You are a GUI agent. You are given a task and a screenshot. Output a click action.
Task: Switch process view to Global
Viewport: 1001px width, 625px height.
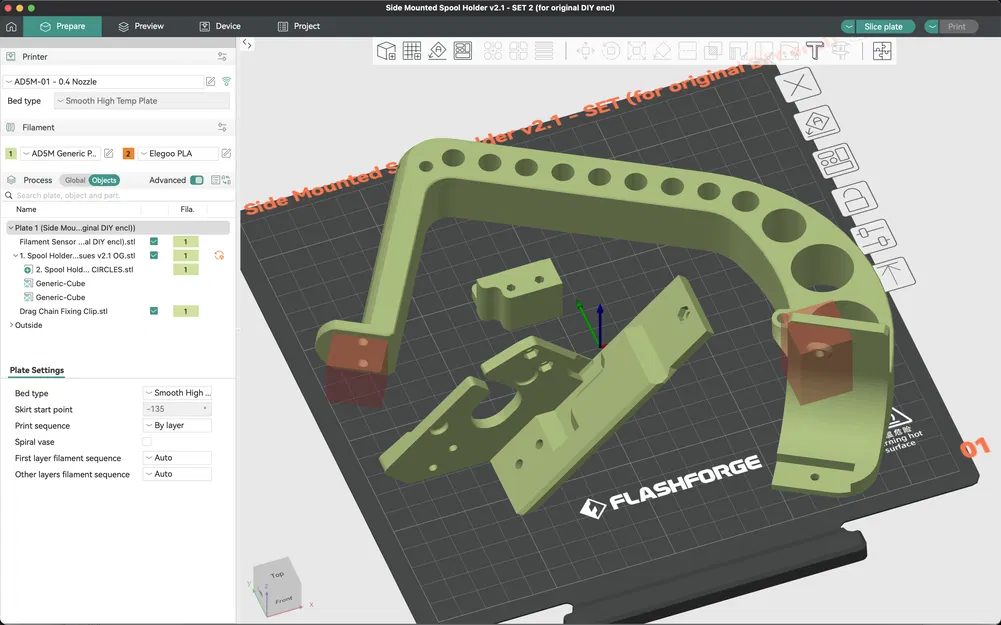75,180
